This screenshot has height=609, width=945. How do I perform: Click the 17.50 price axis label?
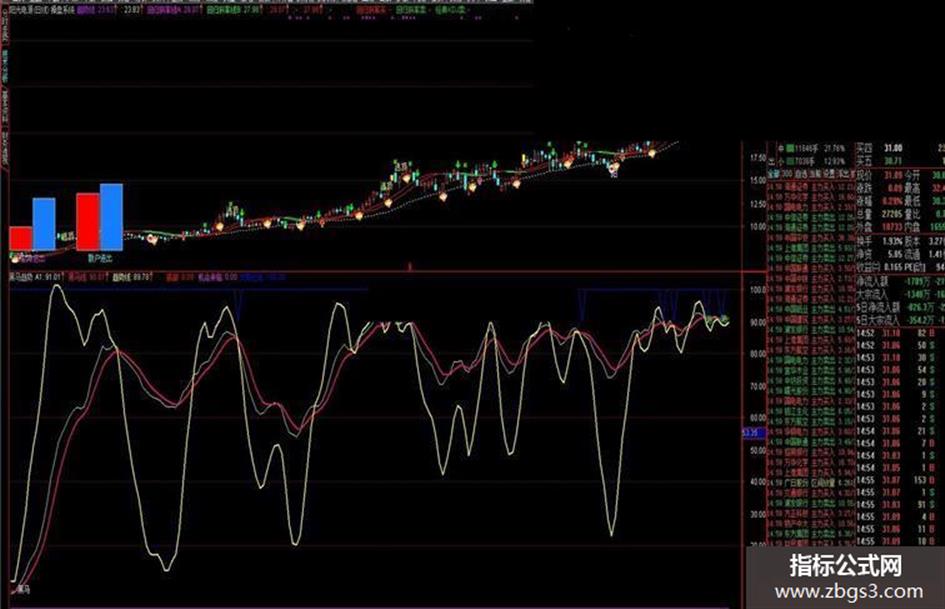(758, 158)
